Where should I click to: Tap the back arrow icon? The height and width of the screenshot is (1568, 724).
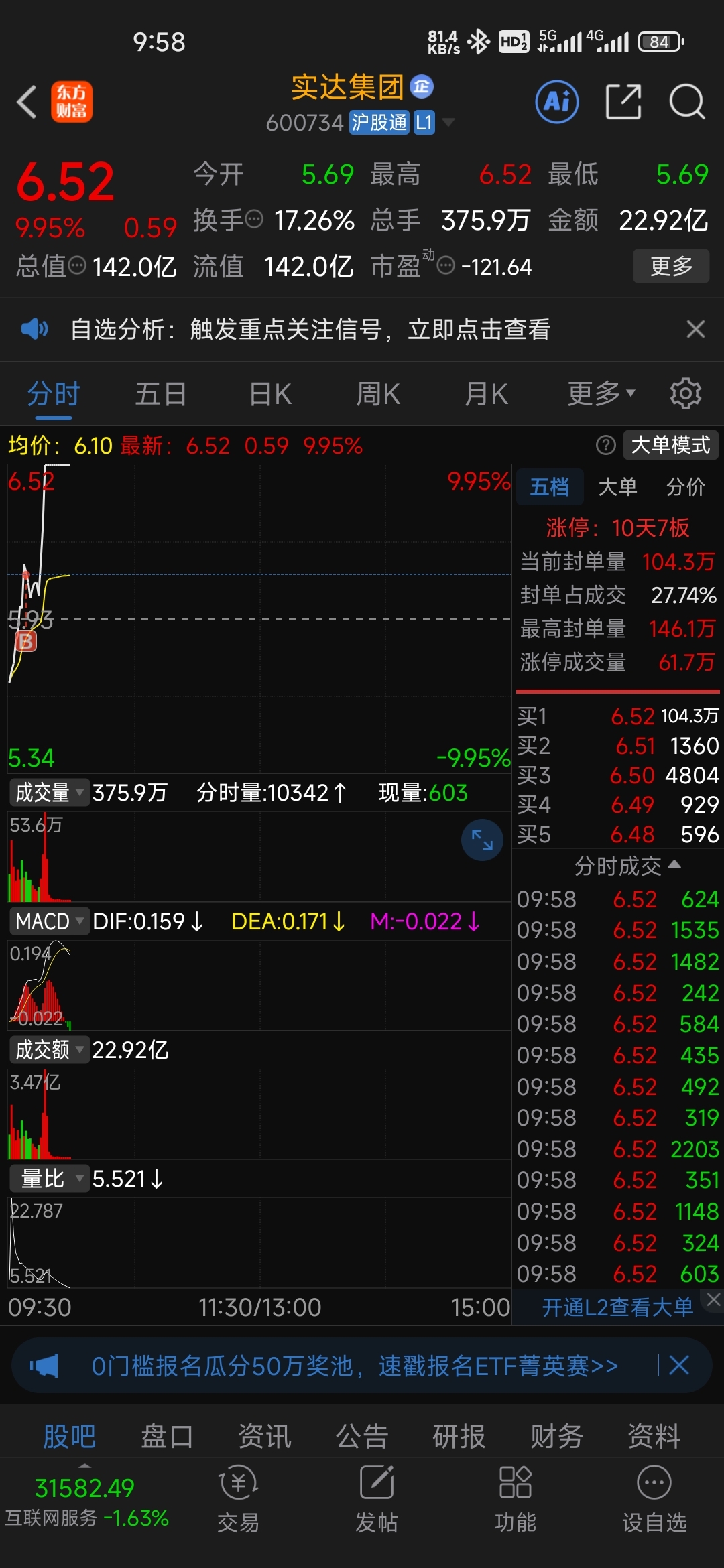coord(26,103)
